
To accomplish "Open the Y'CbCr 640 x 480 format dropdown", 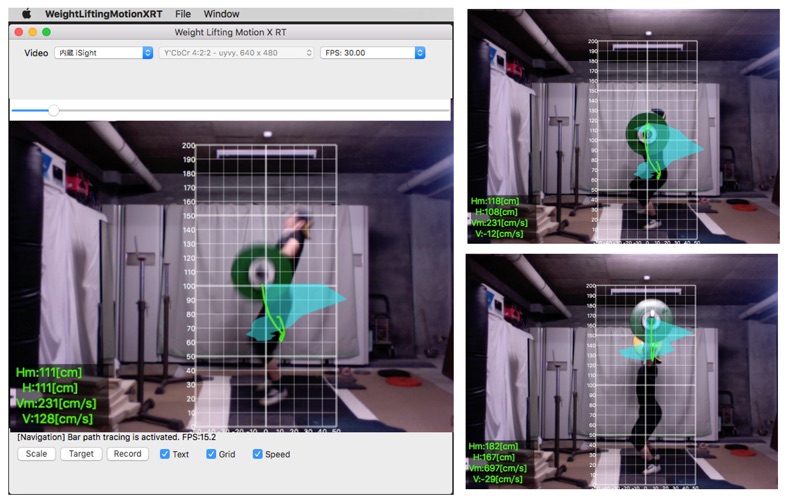I will point(236,53).
